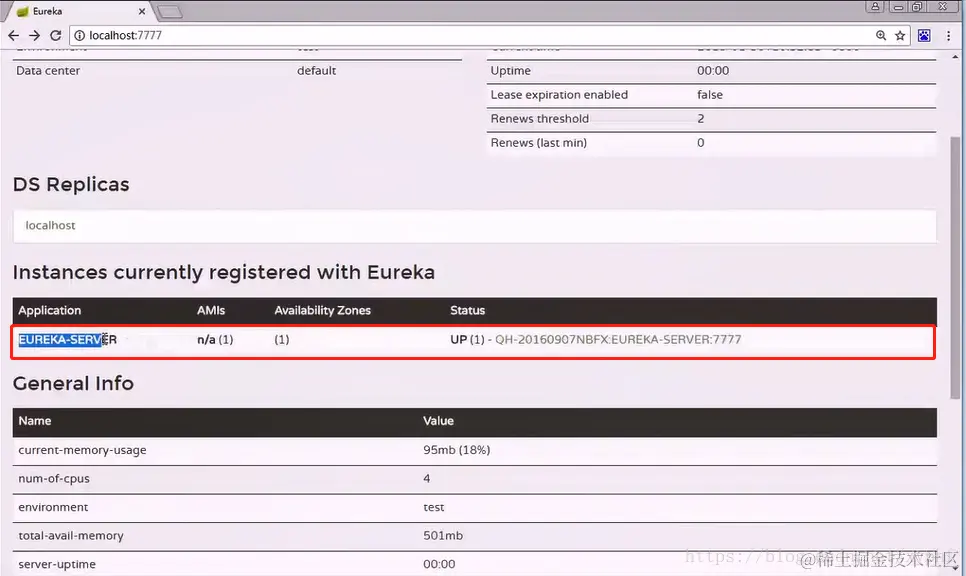View site information icon next to localhost:7777
Screen dimensions: 966x576
click(79, 36)
